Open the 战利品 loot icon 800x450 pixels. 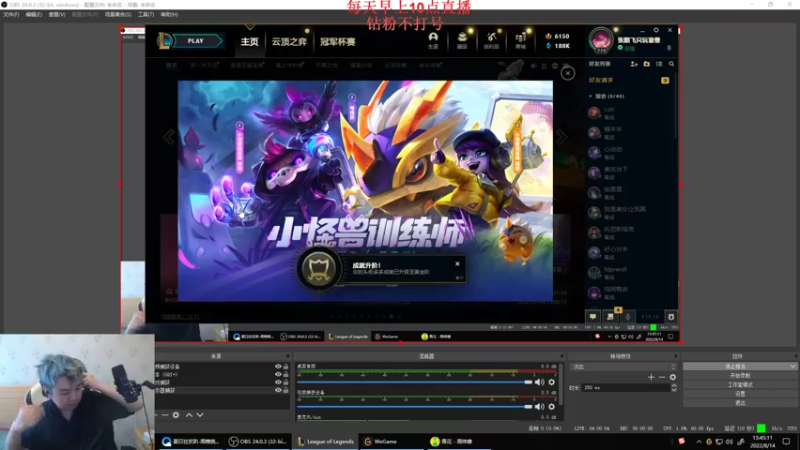(x=491, y=40)
